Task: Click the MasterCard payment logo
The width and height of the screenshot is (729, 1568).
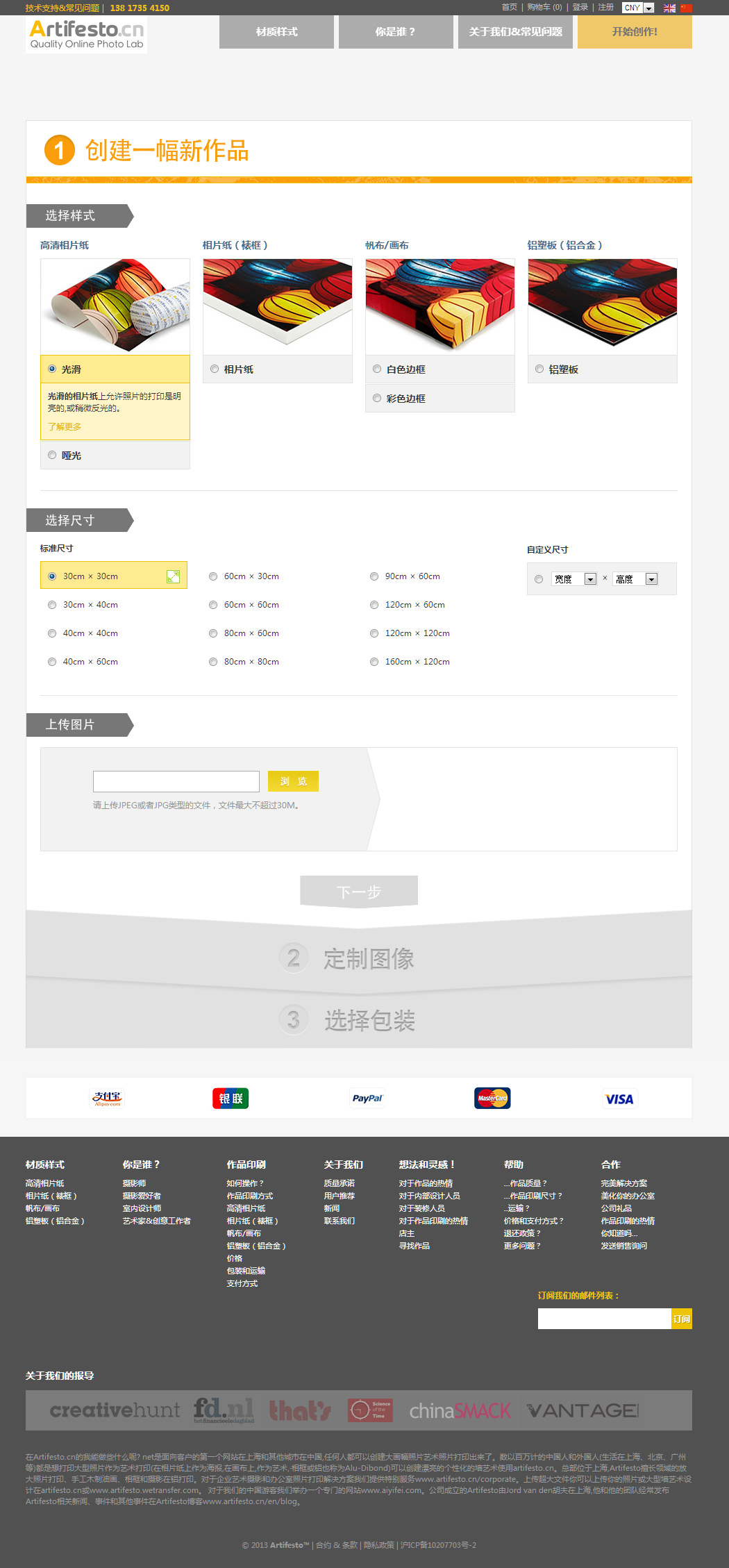Action: click(492, 1099)
